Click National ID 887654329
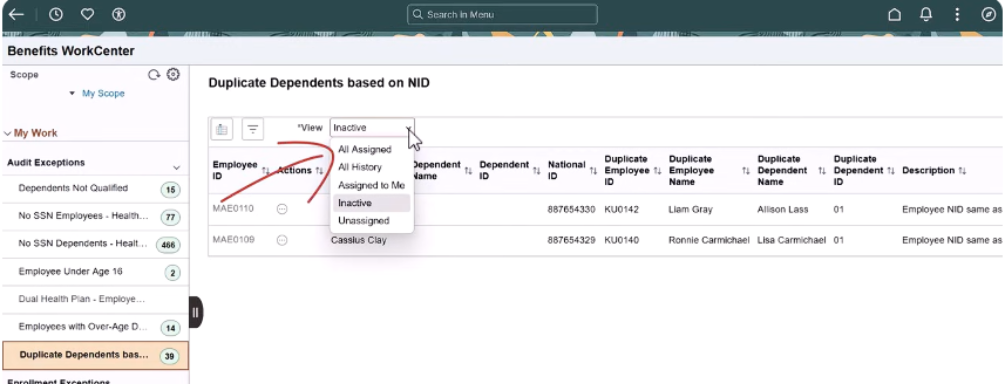This screenshot has width=1005, height=384. coord(572,240)
